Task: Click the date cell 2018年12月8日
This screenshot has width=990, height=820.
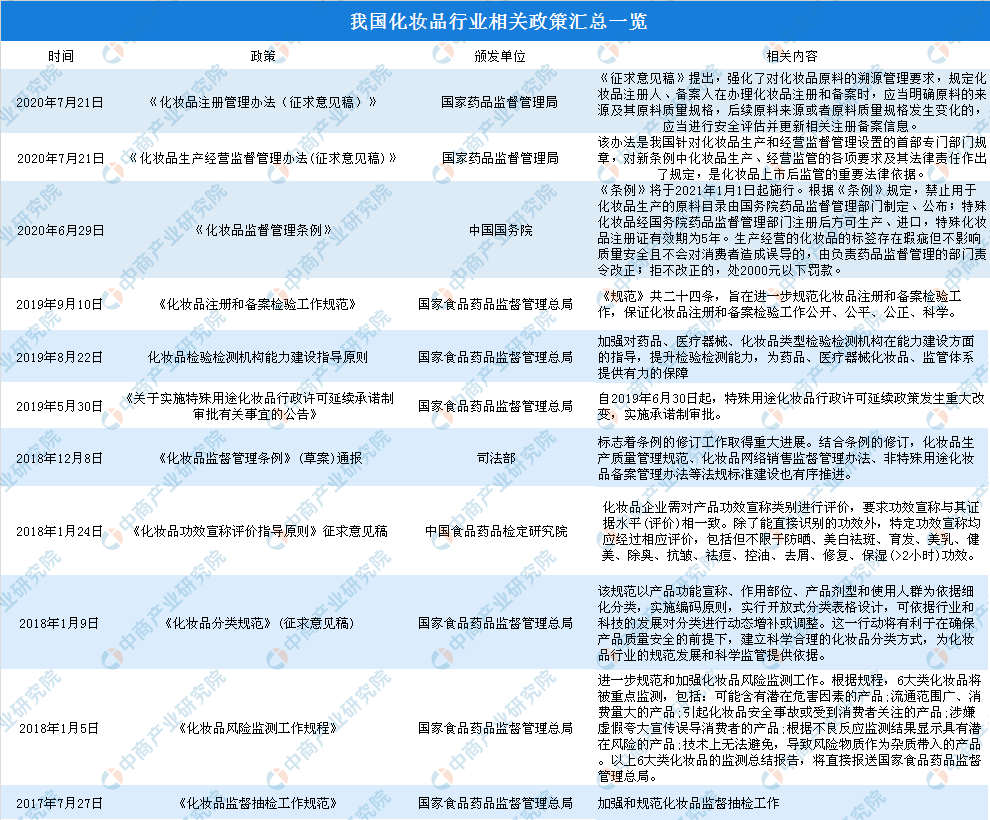Action: (59, 458)
